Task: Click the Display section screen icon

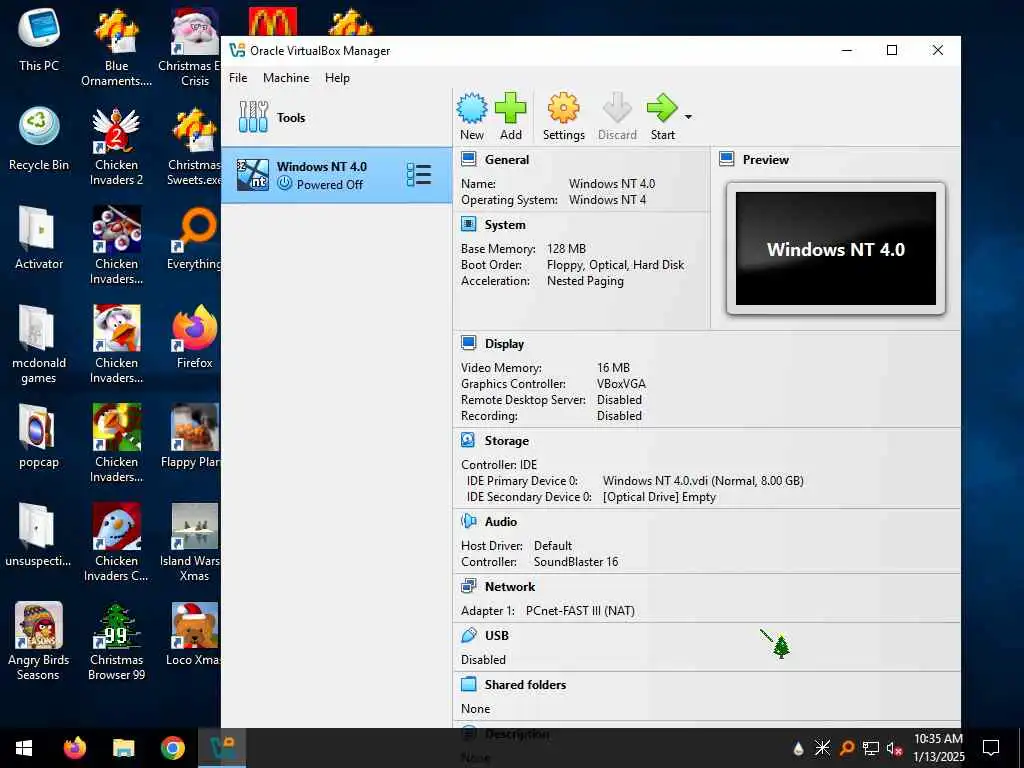Action: 468,343
